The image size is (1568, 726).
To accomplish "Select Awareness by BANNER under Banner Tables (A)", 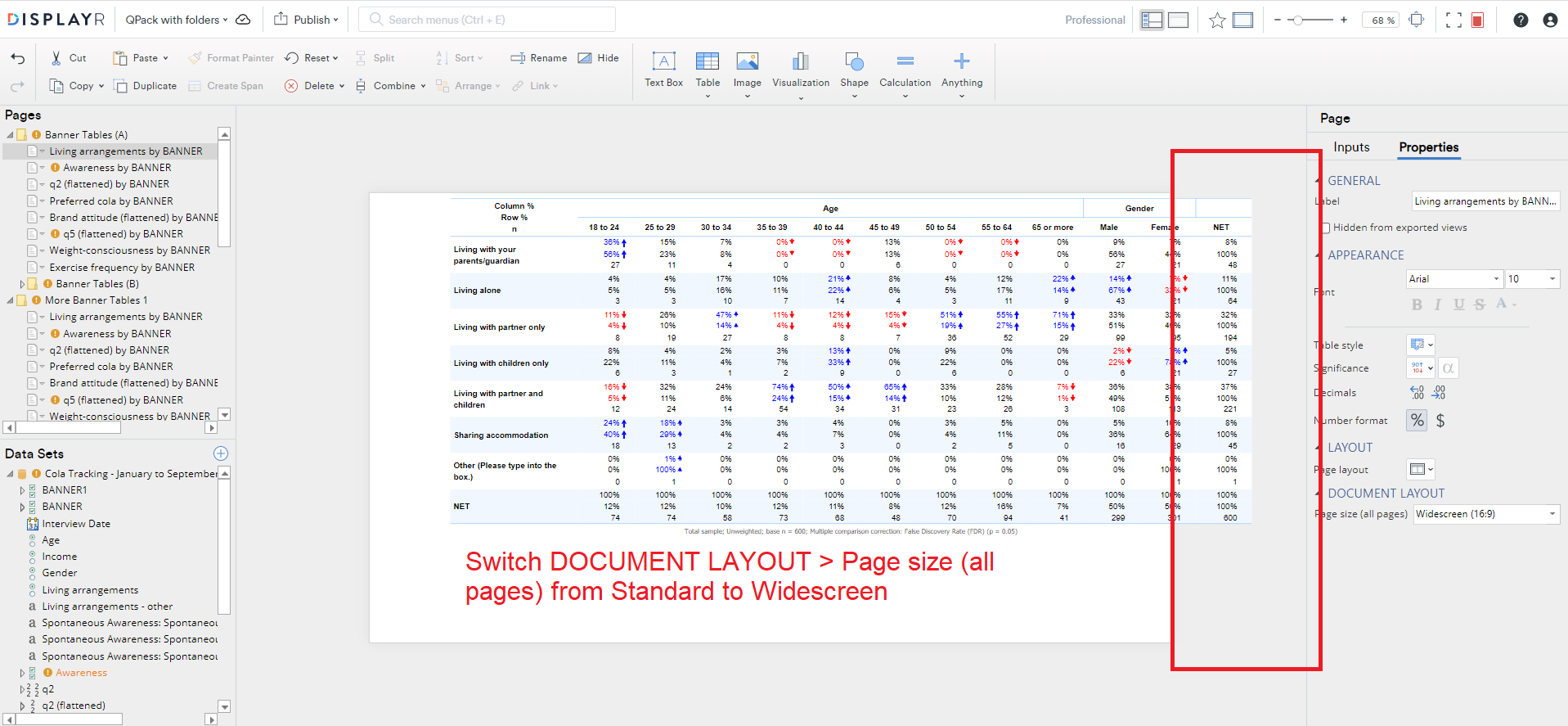I will point(117,168).
